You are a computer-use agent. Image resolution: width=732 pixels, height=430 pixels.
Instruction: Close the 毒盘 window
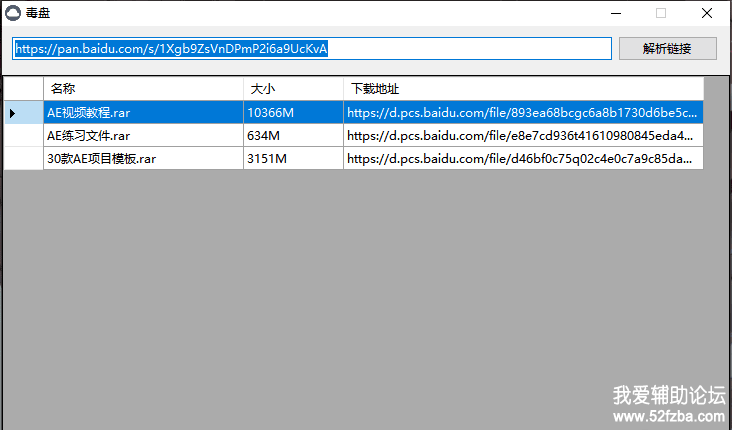click(707, 13)
